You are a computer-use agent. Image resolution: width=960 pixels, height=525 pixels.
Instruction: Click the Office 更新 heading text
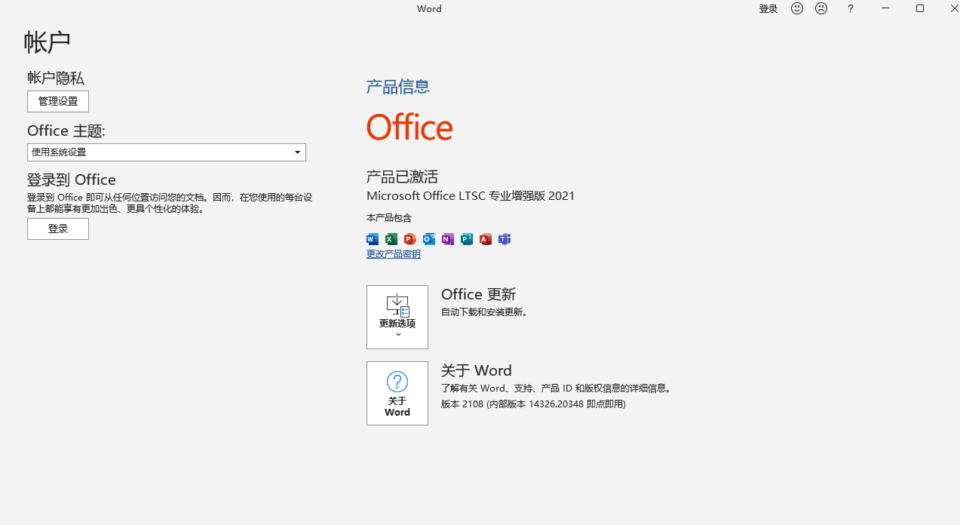tap(479, 294)
